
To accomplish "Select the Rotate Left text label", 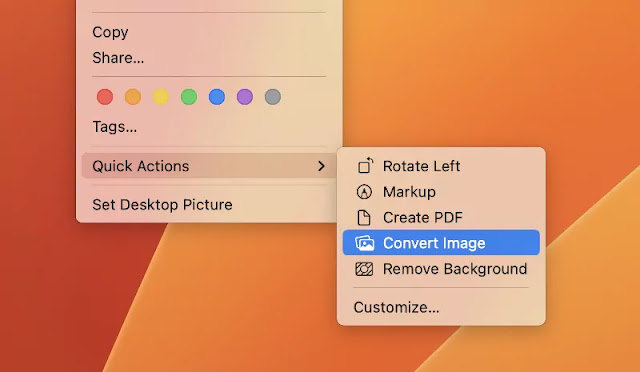I will (421, 166).
